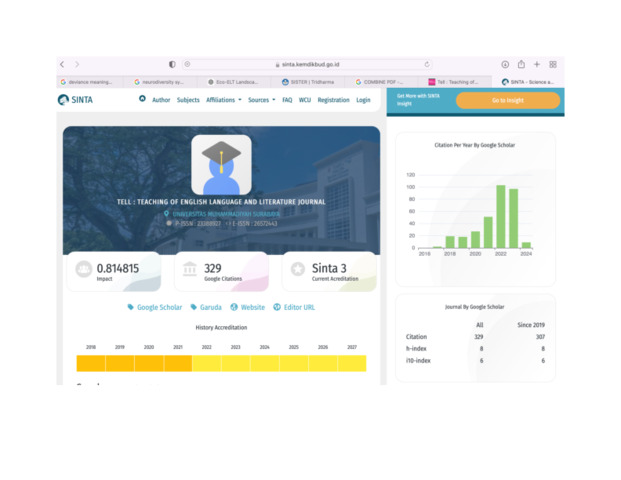The height and width of the screenshot is (480, 621).
Task: Open the downloads icon in Safari toolbar
Action: point(505,64)
